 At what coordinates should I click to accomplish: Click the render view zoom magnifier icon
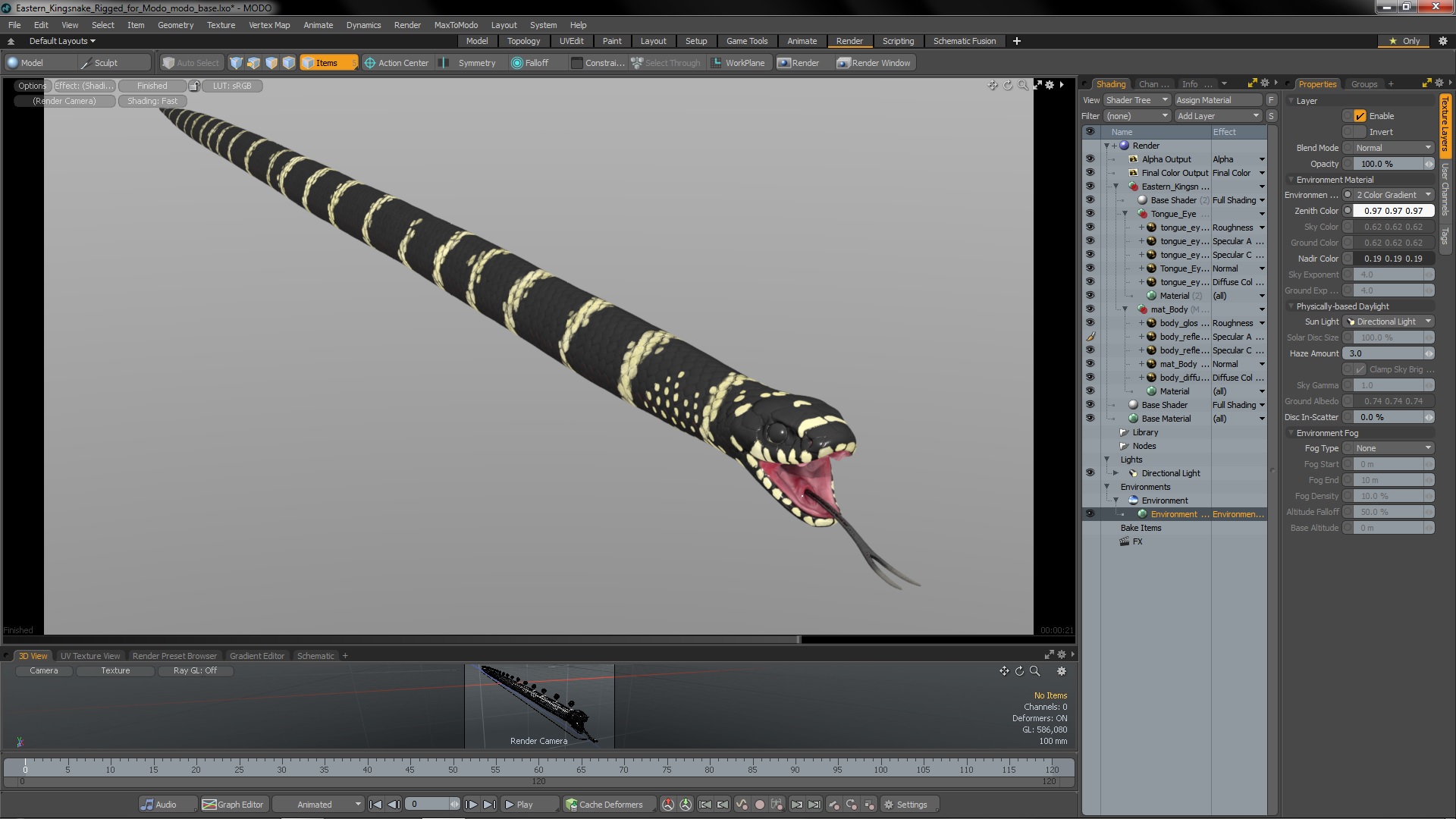pyautogui.click(x=1023, y=85)
